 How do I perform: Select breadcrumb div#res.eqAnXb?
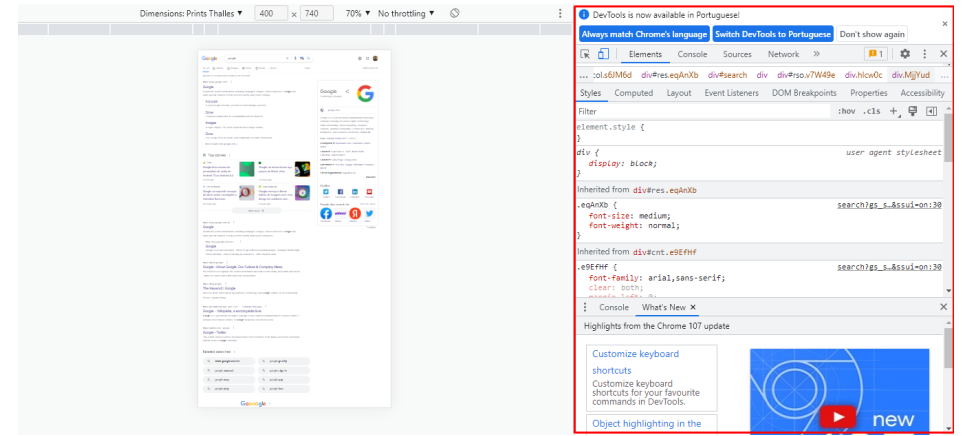pos(670,75)
